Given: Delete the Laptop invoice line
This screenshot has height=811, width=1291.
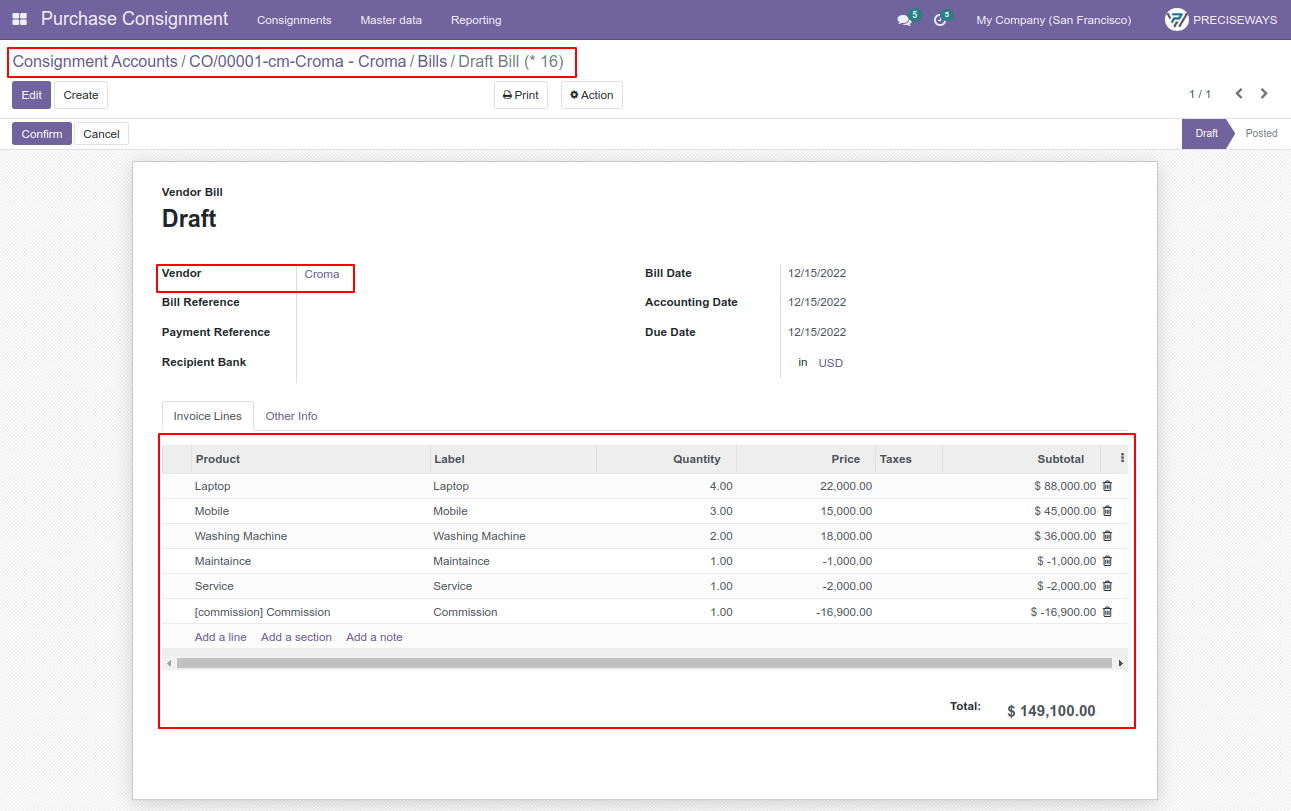Looking at the screenshot, I should pyautogui.click(x=1107, y=486).
